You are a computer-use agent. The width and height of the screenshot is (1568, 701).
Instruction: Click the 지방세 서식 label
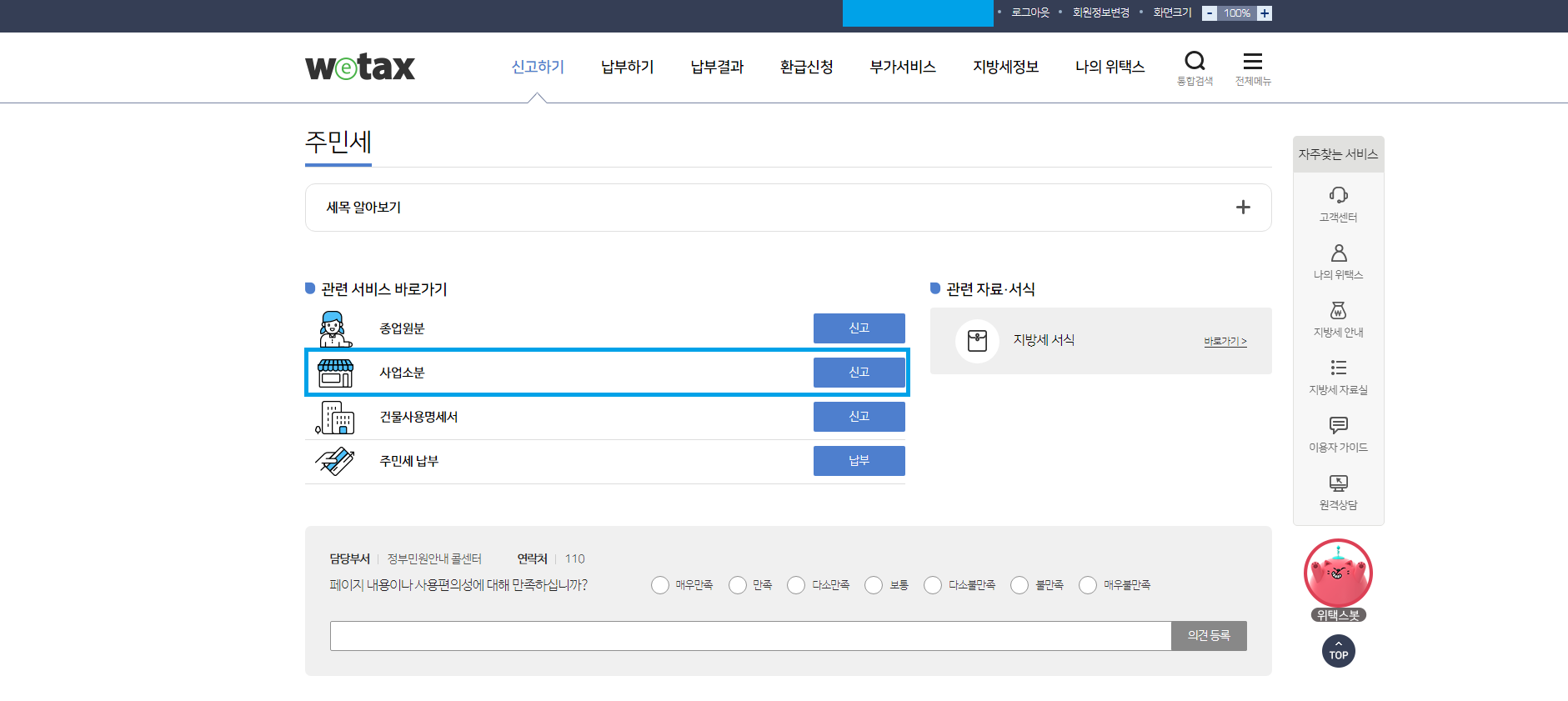[1044, 340]
